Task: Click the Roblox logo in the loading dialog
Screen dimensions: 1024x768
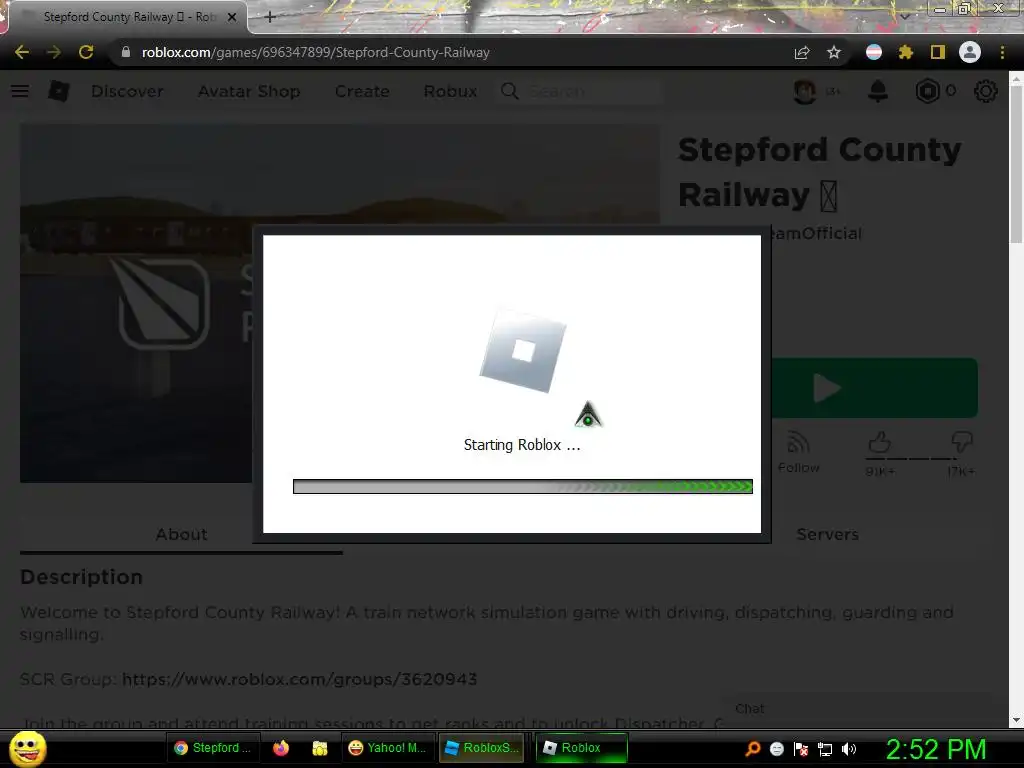Action: click(x=522, y=351)
